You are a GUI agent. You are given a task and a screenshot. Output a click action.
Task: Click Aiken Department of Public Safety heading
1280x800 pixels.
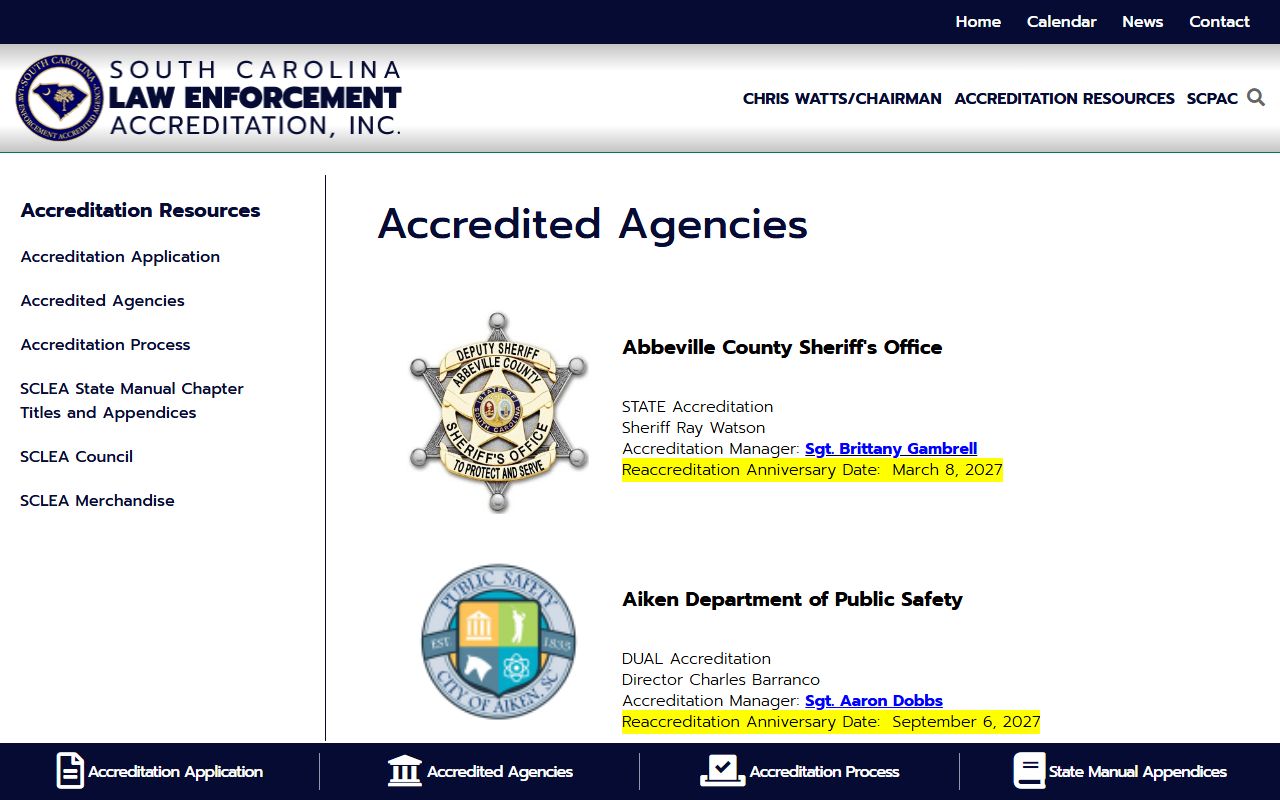click(792, 599)
